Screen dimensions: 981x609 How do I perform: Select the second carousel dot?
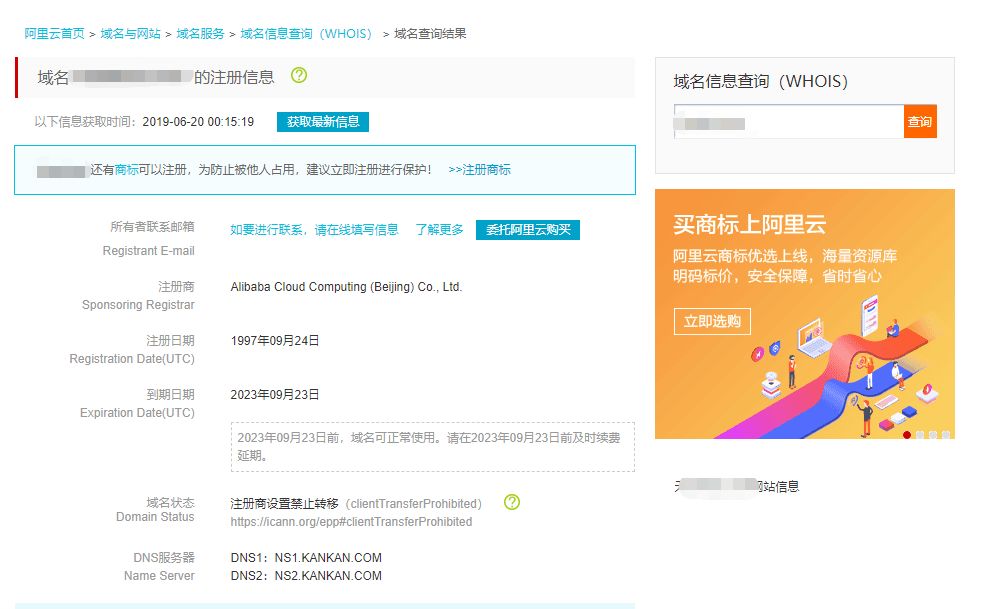[x=920, y=435]
